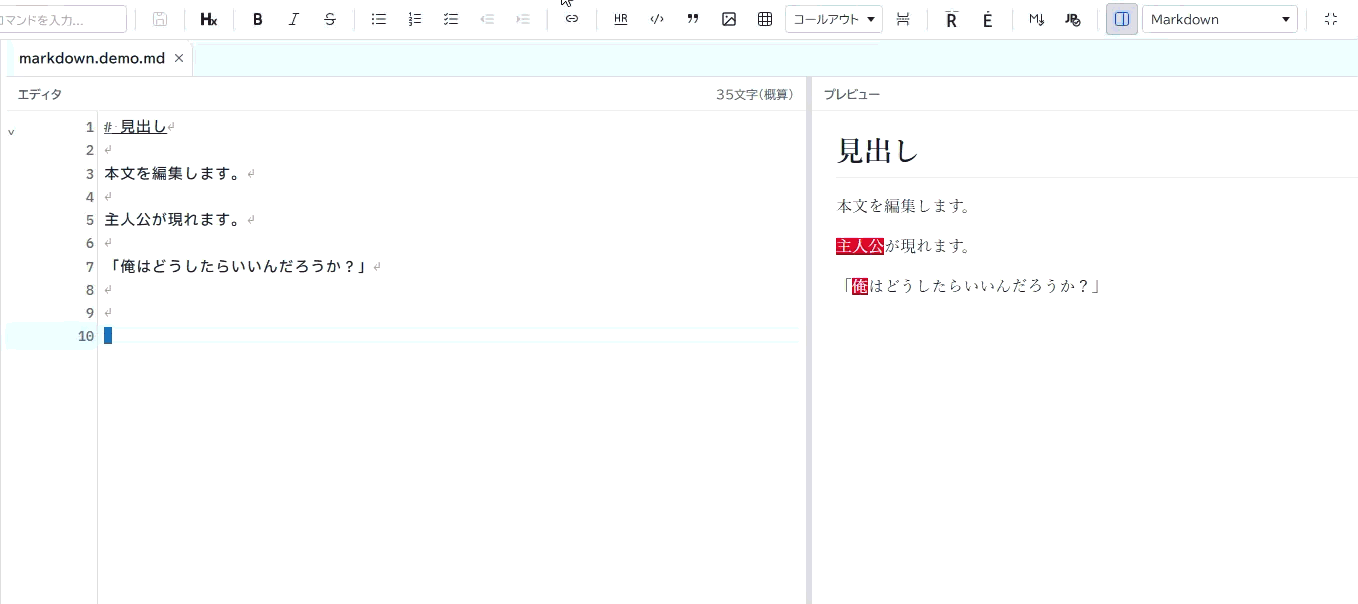Insert an inline code block
The width and height of the screenshot is (1358, 604).
pyautogui.click(x=657, y=19)
